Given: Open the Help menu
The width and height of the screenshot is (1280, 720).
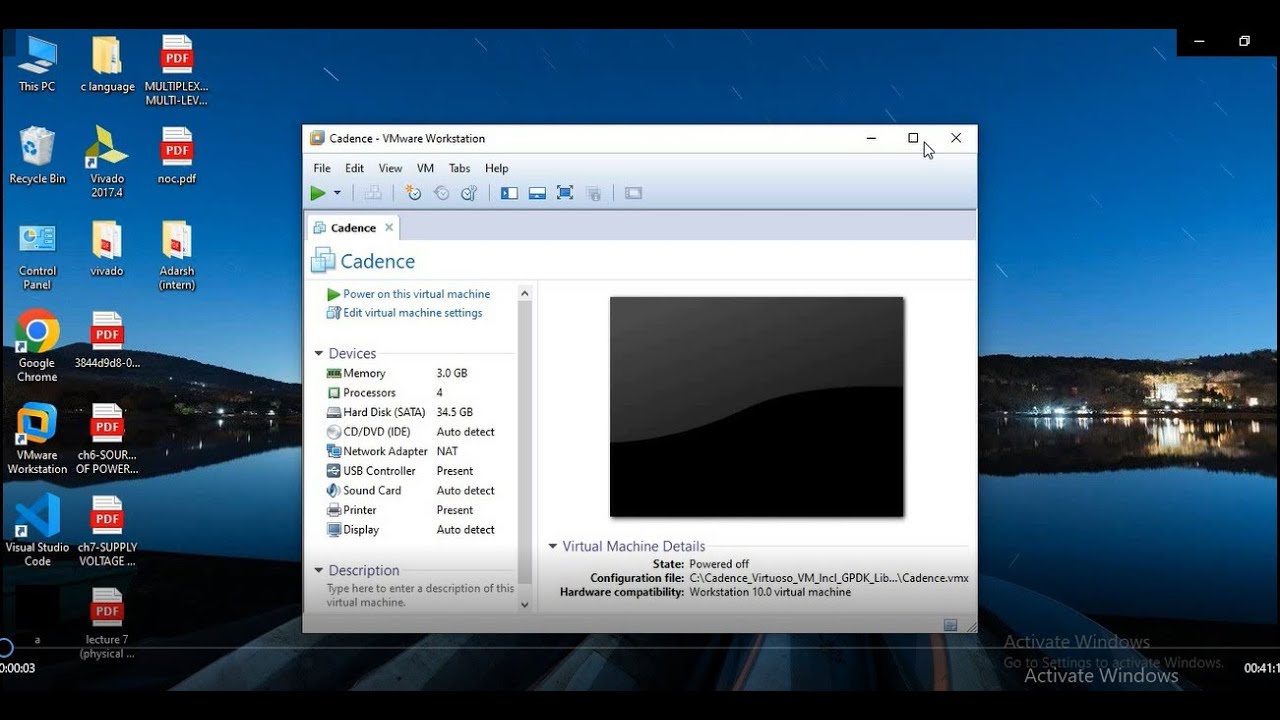Looking at the screenshot, I should click(496, 168).
